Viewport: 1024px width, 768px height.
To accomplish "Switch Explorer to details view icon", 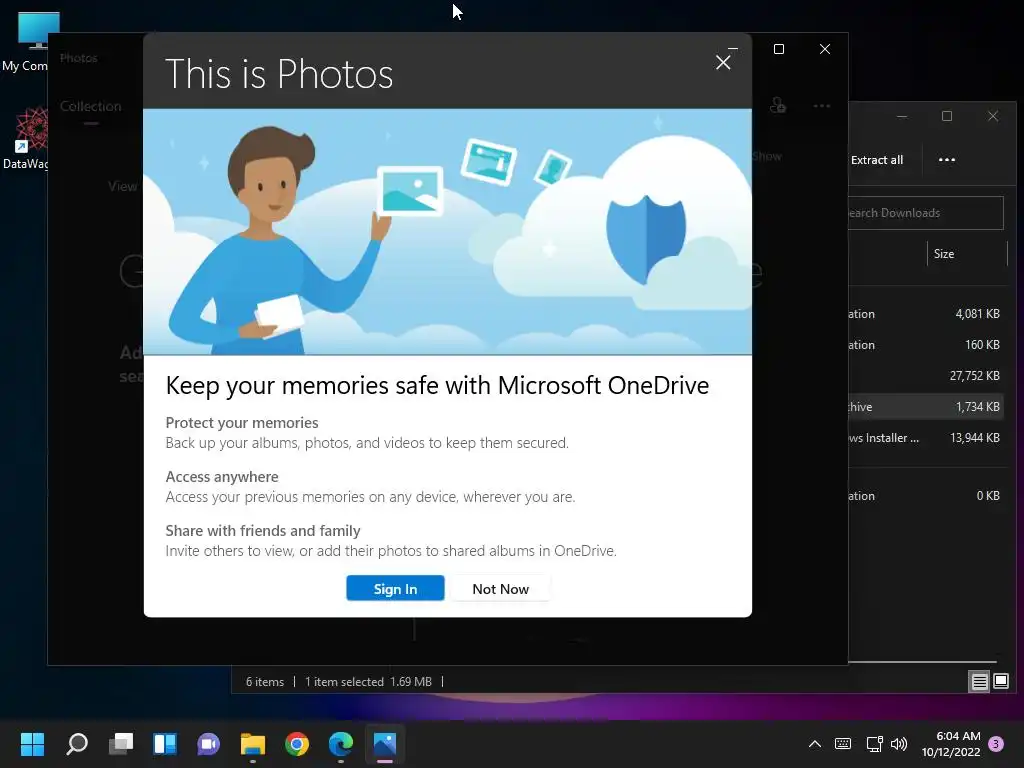I will [979, 682].
